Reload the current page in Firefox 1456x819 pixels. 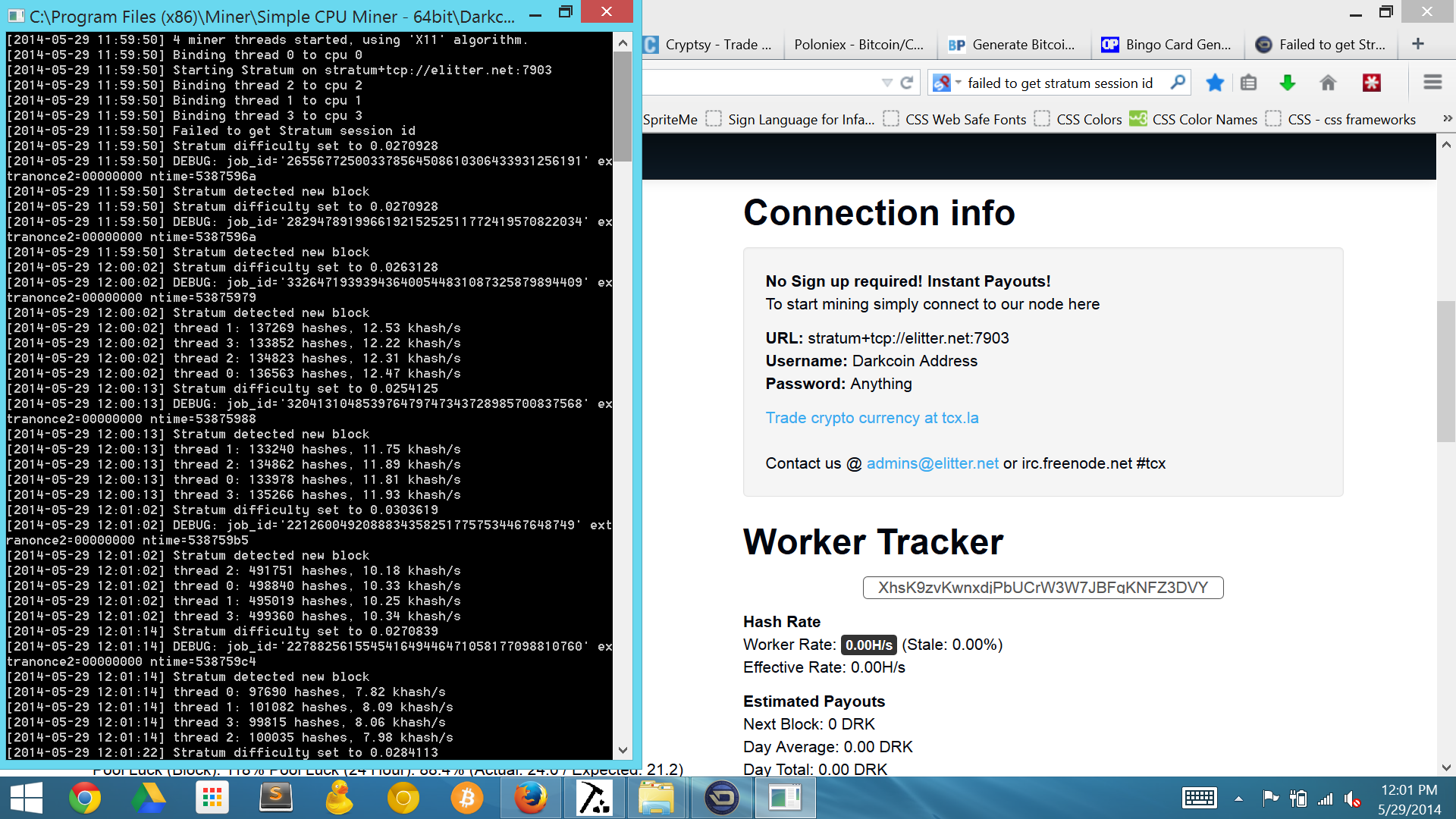[906, 83]
